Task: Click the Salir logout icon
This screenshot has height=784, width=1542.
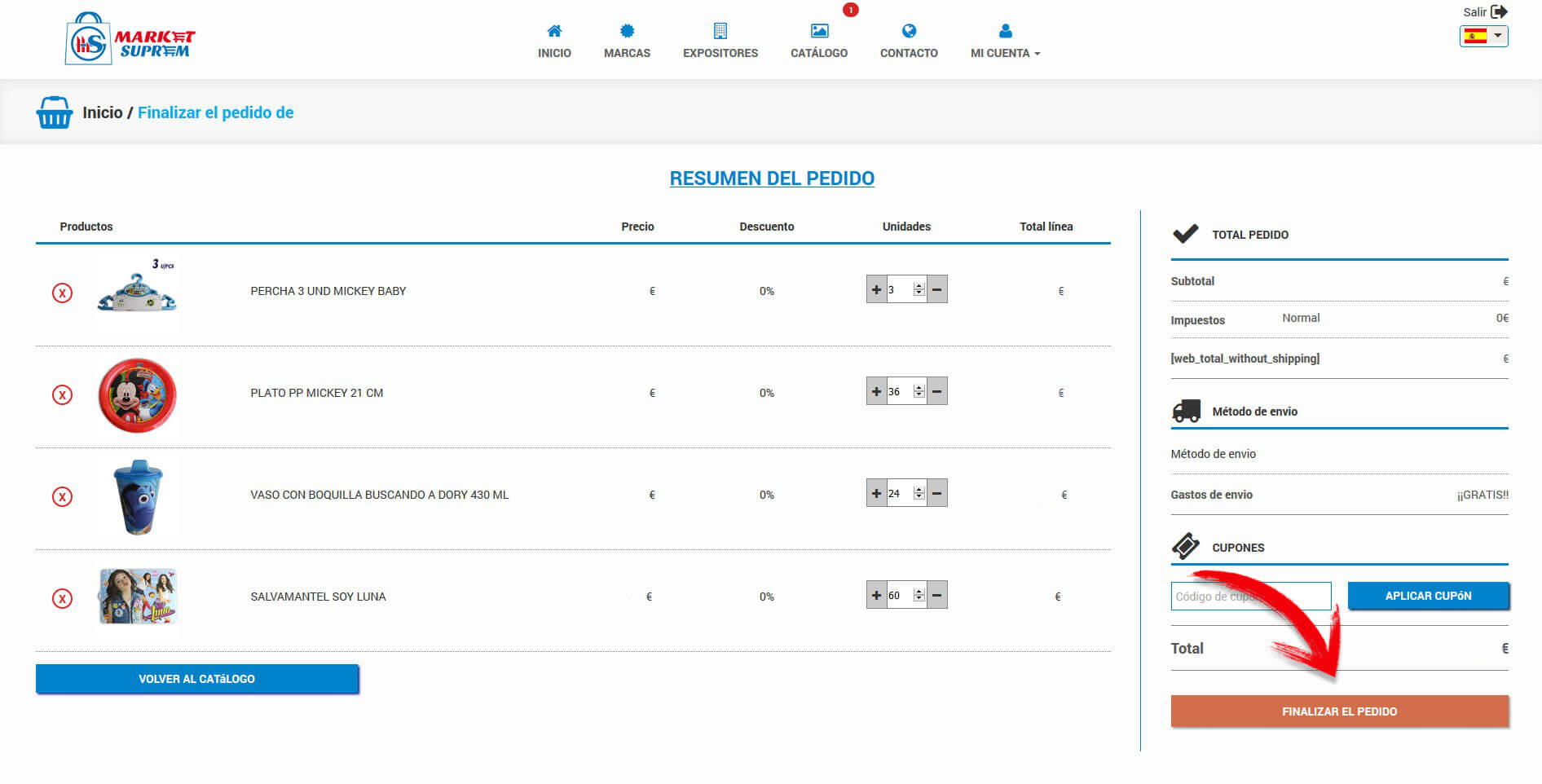Action: click(x=1499, y=12)
